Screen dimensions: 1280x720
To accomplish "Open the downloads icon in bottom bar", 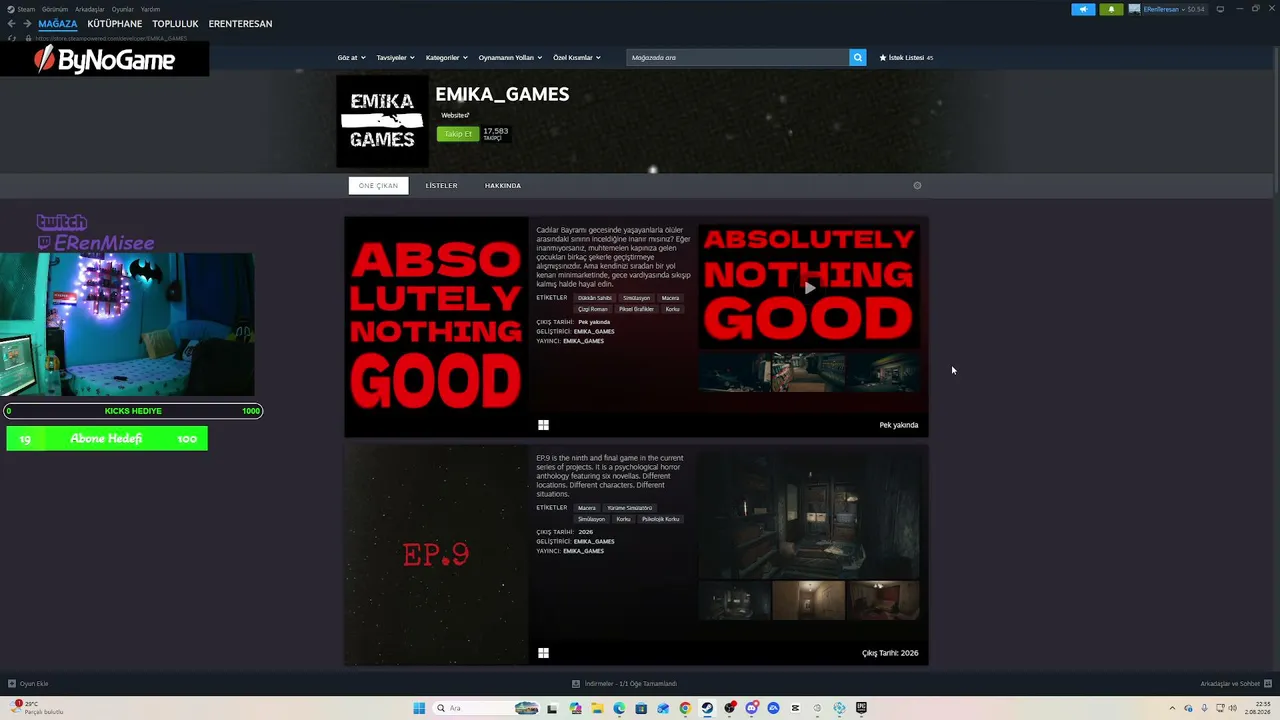I will [x=576, y=684].
